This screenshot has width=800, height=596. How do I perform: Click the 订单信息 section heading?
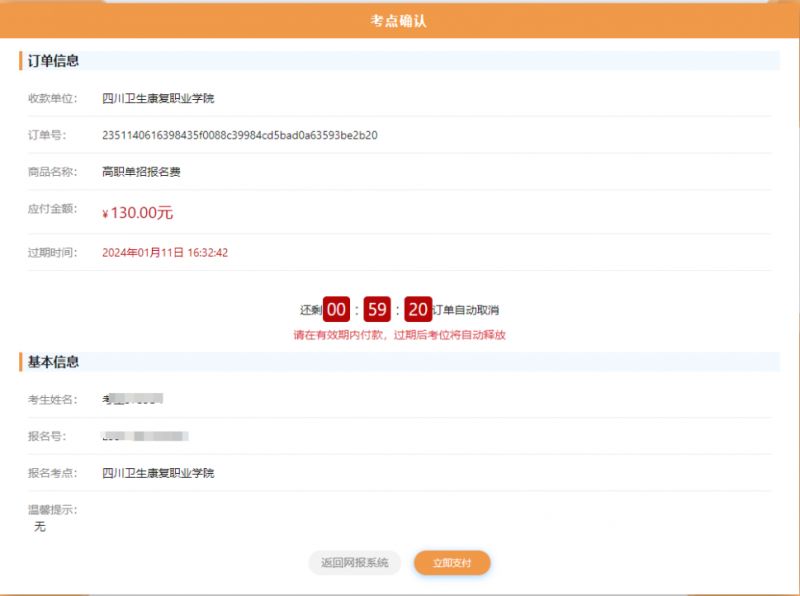[x=53, y=61]
